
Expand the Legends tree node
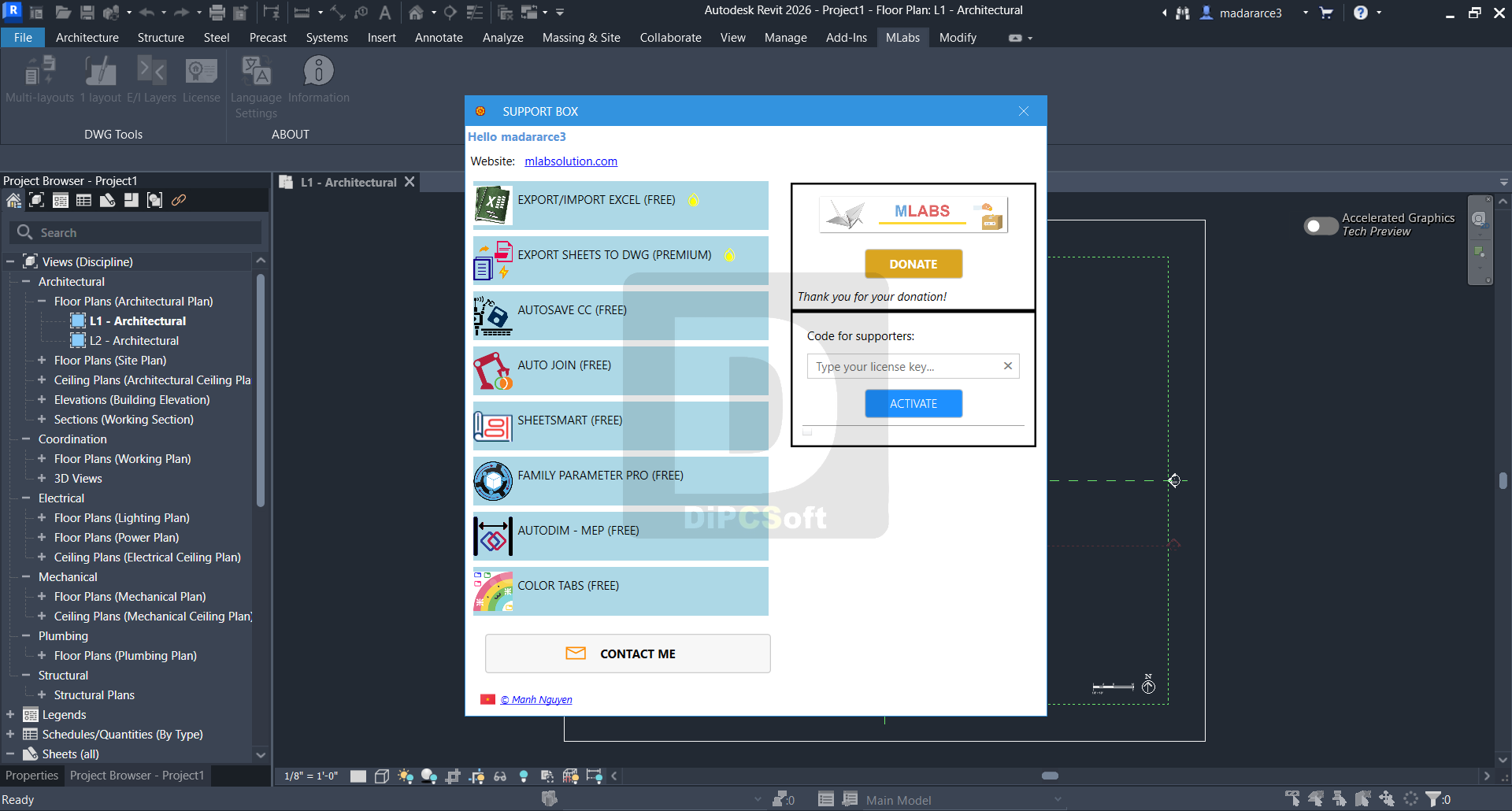click(10, 714)
